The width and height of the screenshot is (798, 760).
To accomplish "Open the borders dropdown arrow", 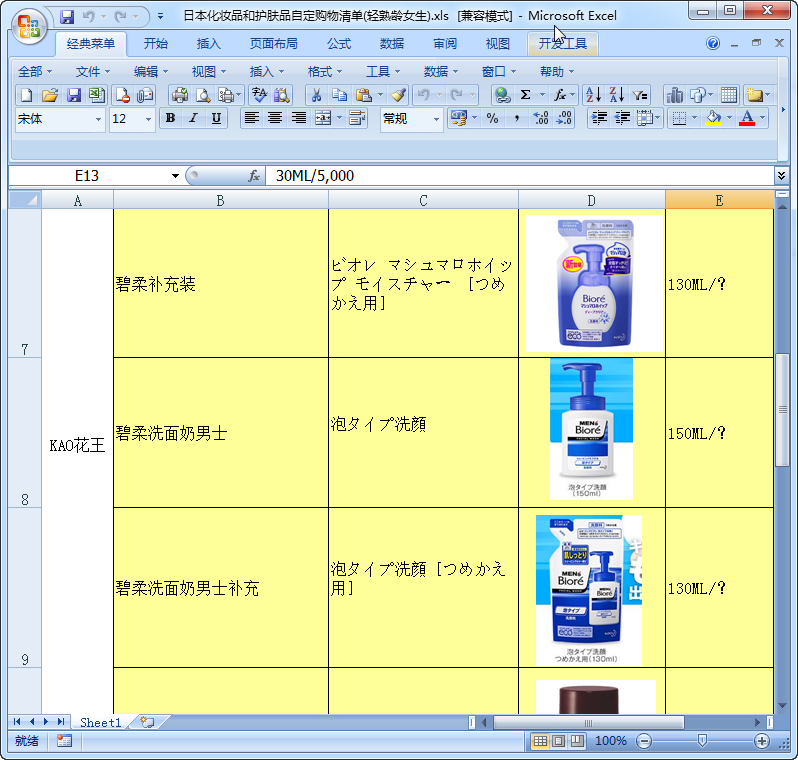I will click(x=694, y=119).
